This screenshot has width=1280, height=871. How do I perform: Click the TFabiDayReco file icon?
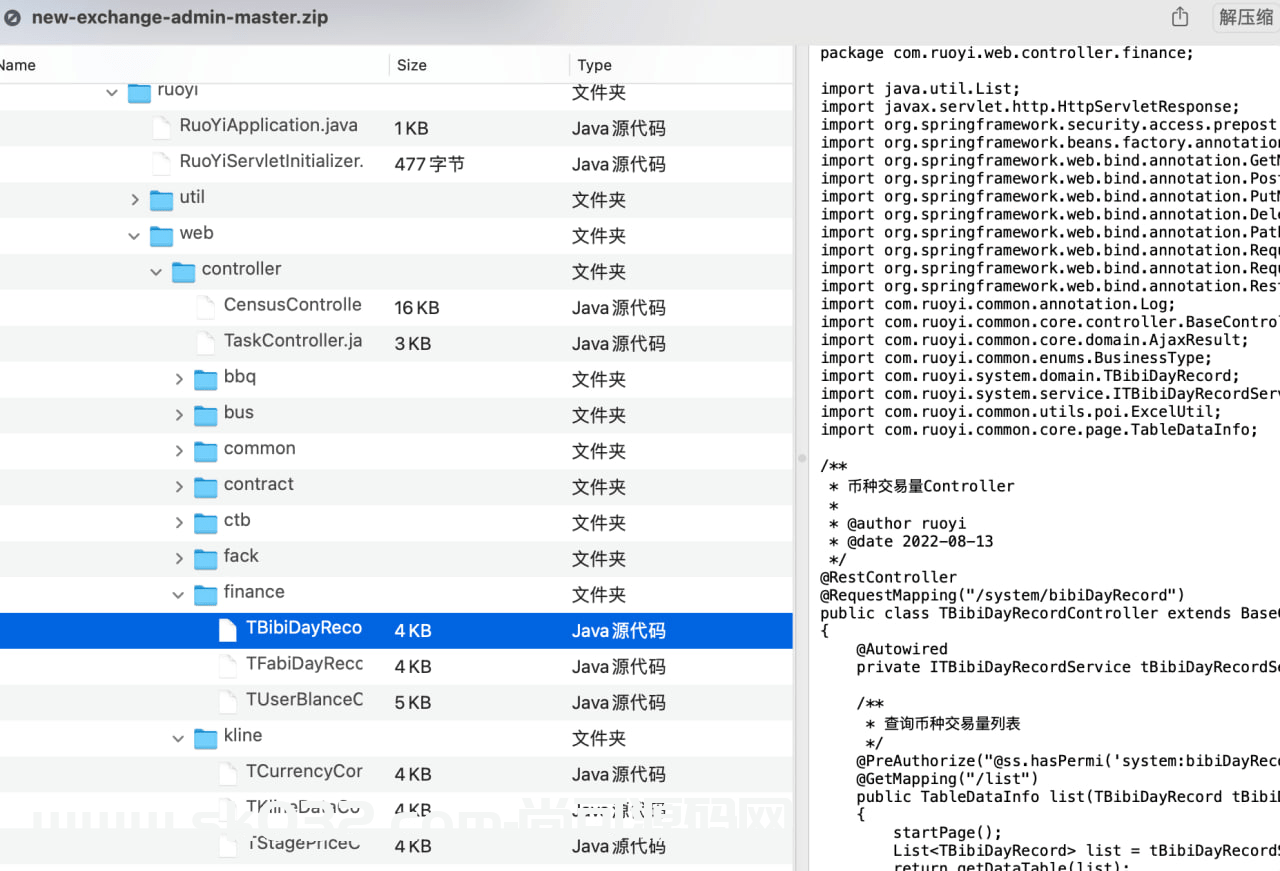(227, 666)
